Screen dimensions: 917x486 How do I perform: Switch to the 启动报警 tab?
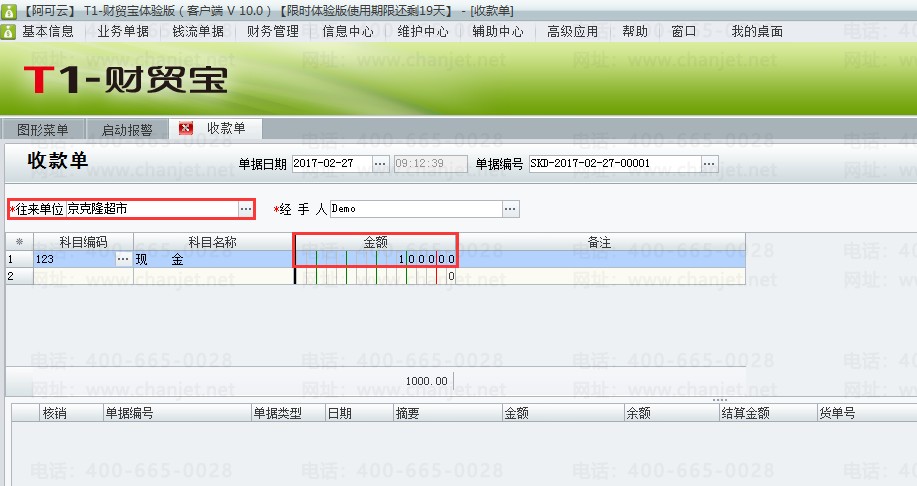coord(127,129)
